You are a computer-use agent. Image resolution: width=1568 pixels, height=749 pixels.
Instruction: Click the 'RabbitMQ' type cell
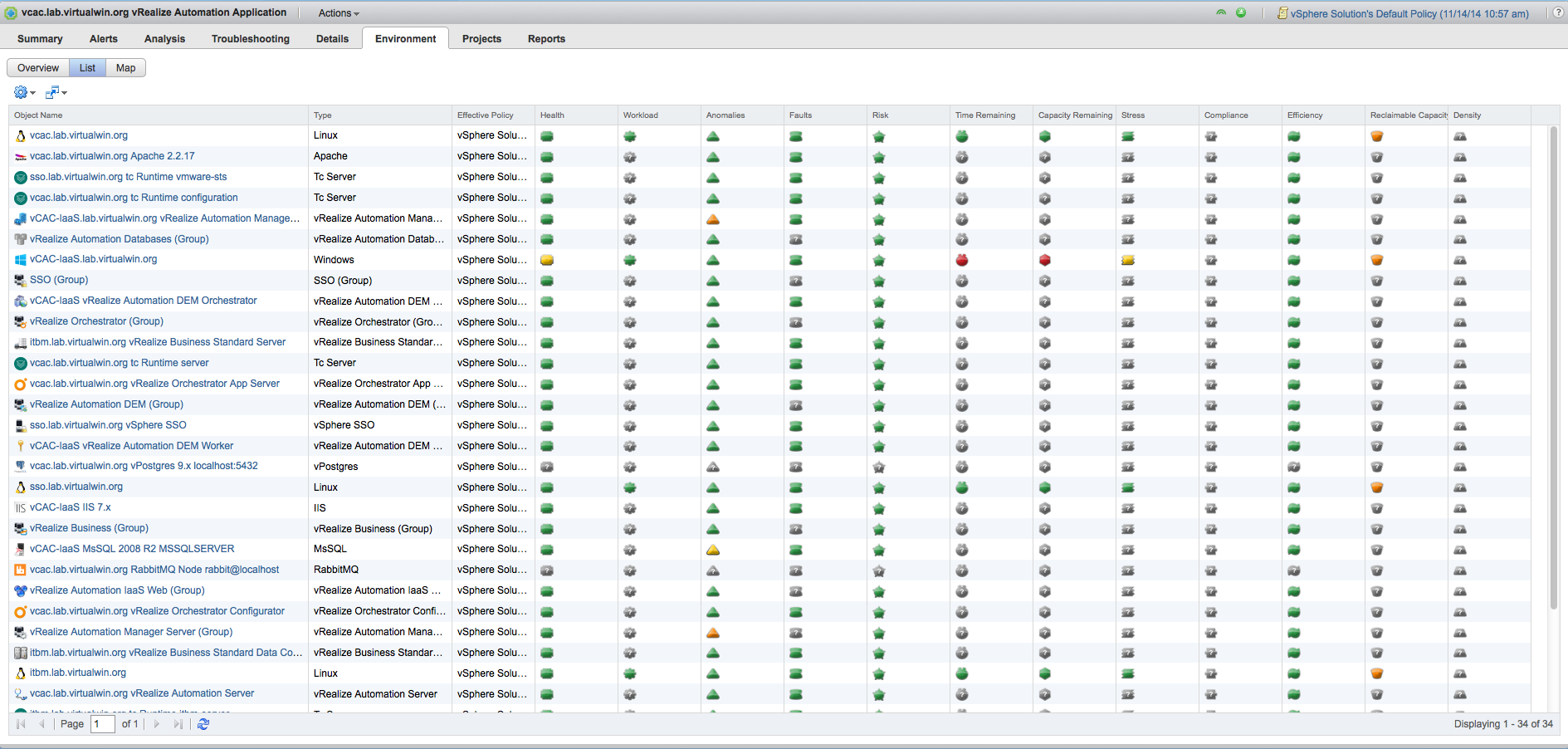click(x=380, y=570)
